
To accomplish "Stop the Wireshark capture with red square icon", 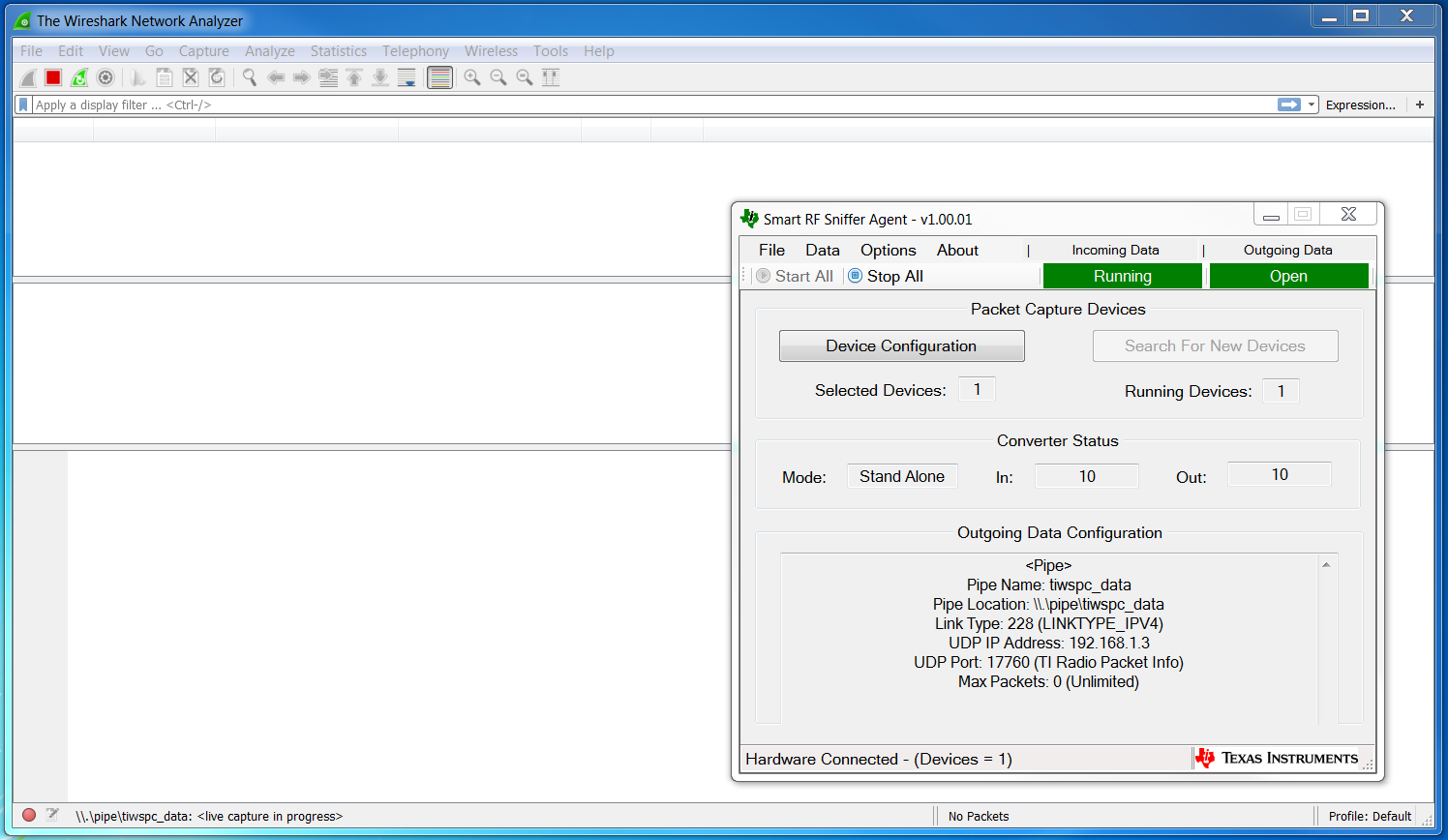I will coord(52,77).
